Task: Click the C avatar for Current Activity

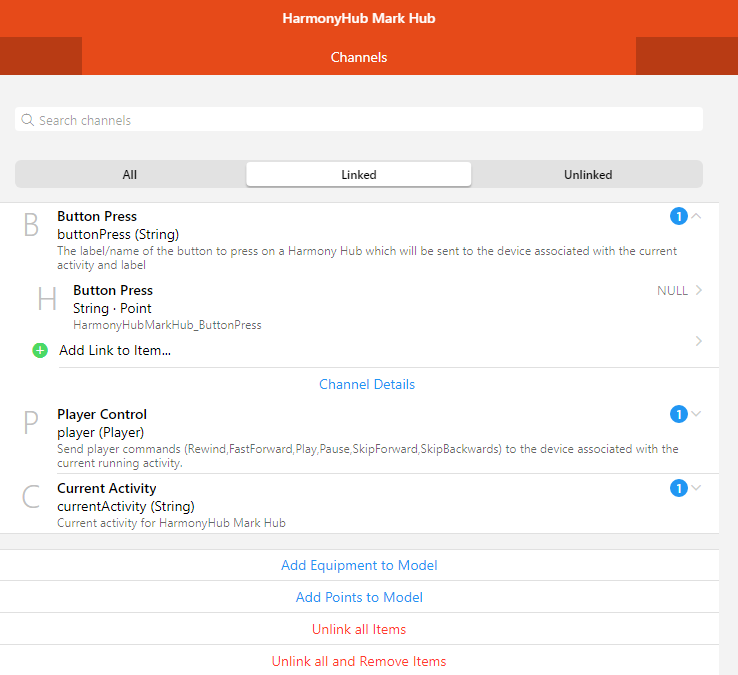Action: click(31, 497)
